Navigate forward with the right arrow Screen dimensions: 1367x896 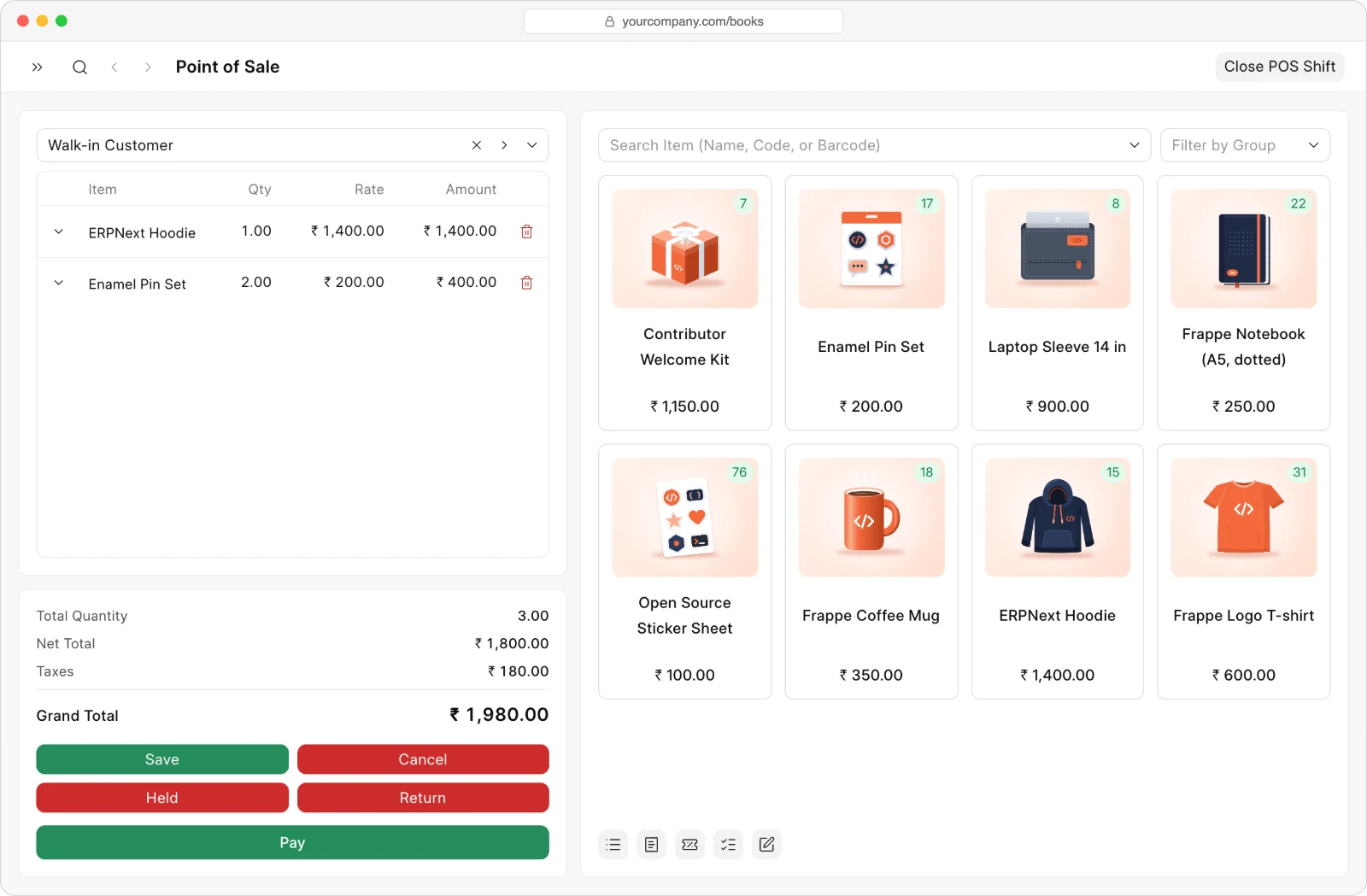tap(148, 67)
